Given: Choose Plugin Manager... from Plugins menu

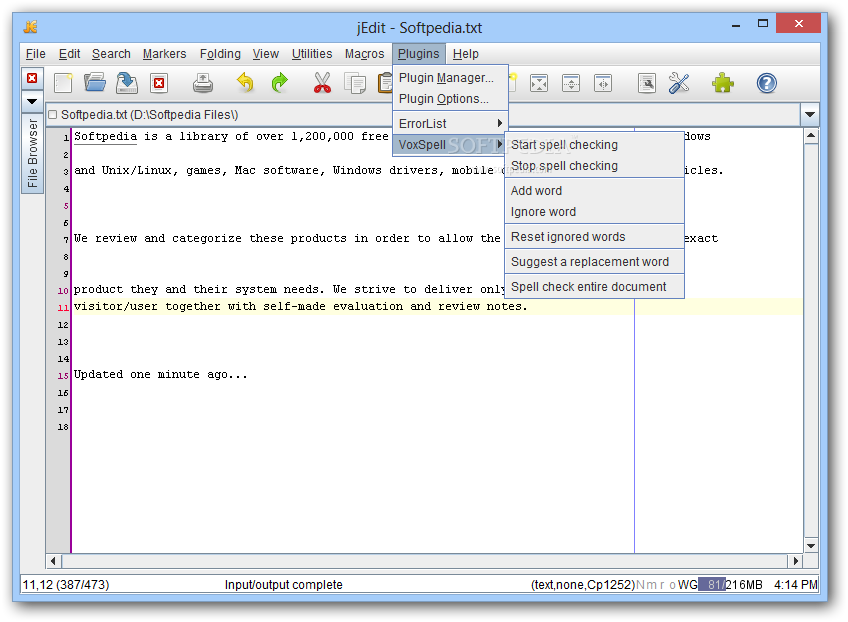Looking at the screenshot, I should [450, 77].
